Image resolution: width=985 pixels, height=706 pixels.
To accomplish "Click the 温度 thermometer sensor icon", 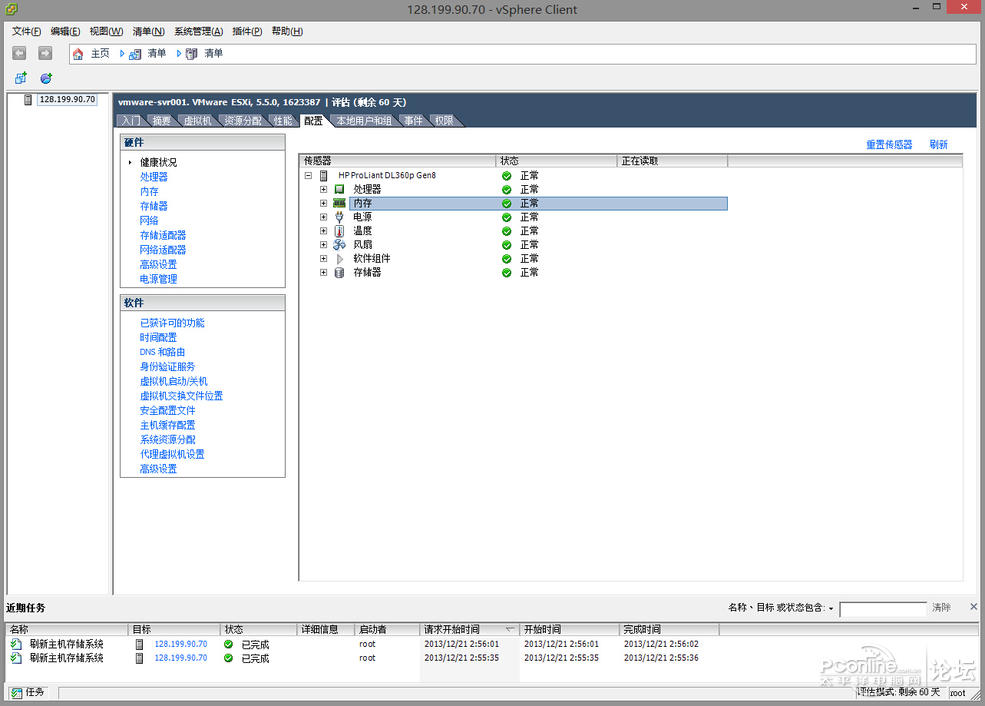I will 339,231.
